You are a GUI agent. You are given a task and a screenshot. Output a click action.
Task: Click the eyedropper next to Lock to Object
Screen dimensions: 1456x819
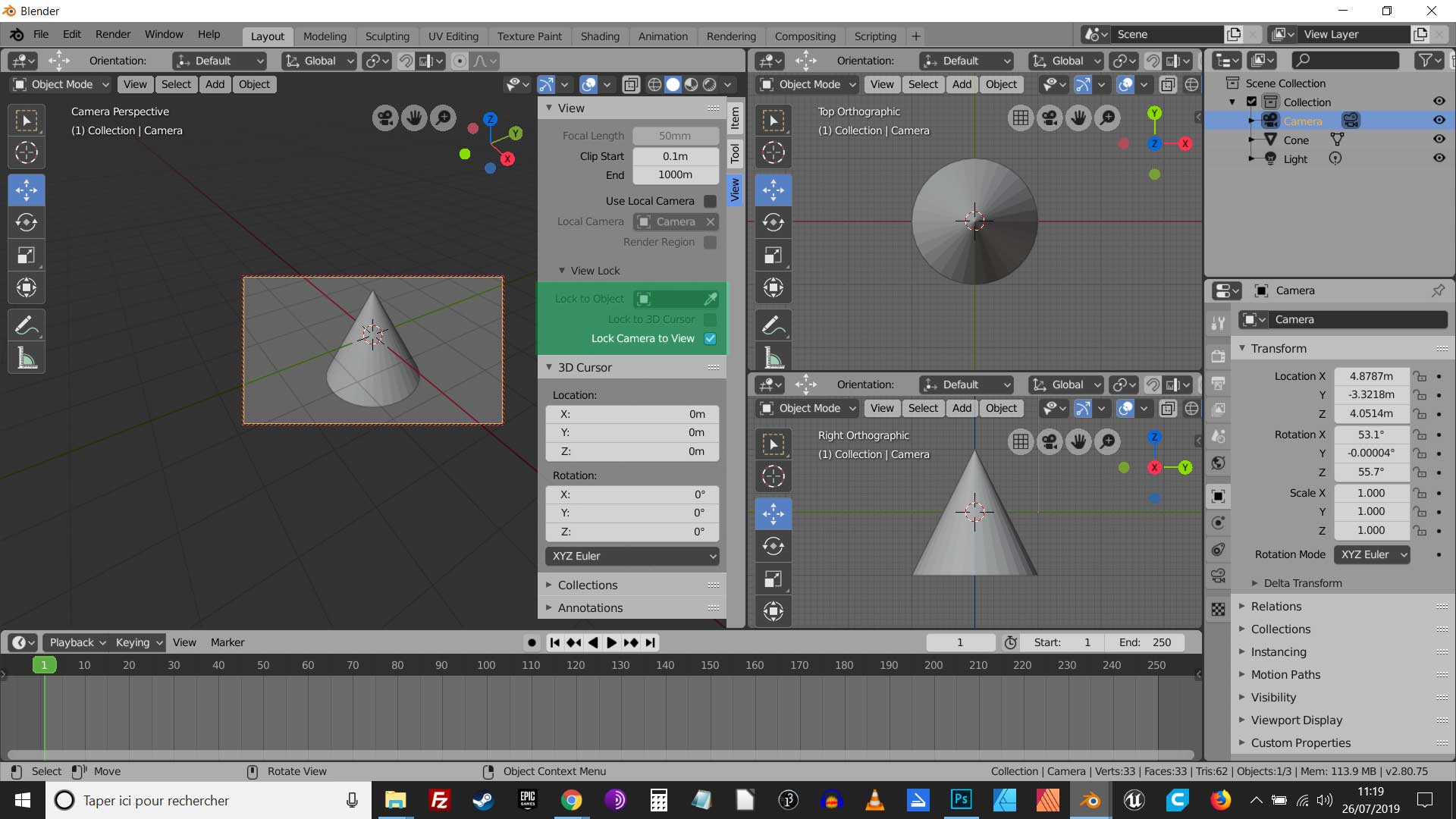[x=711, y=299]
